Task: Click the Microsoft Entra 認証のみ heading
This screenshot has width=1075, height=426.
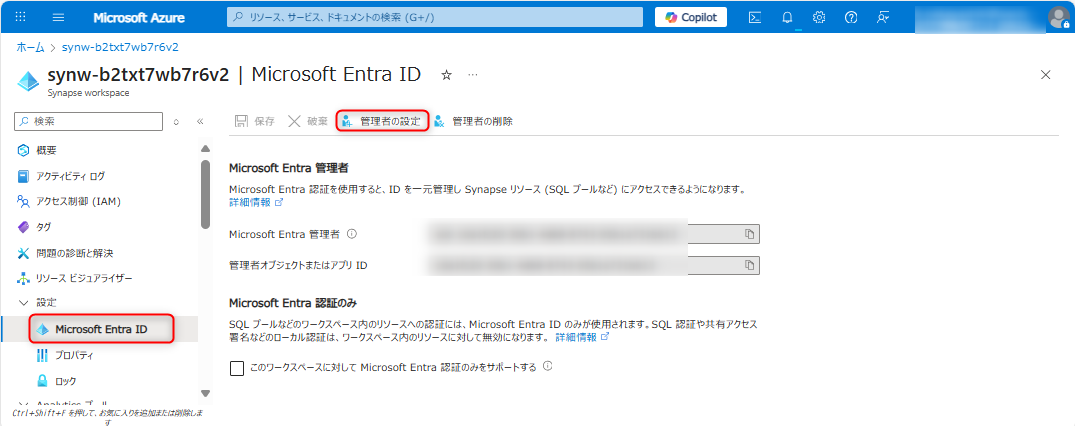Action: (x=293, y=303)
